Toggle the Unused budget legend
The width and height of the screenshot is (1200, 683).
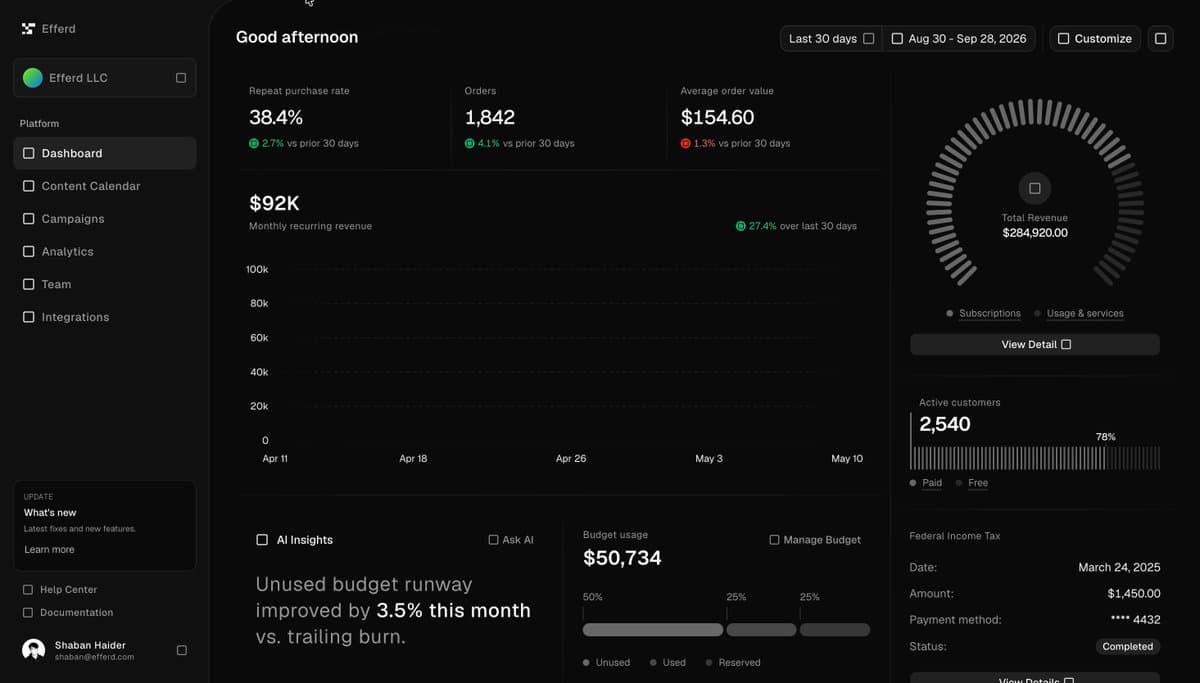[607, 662]
